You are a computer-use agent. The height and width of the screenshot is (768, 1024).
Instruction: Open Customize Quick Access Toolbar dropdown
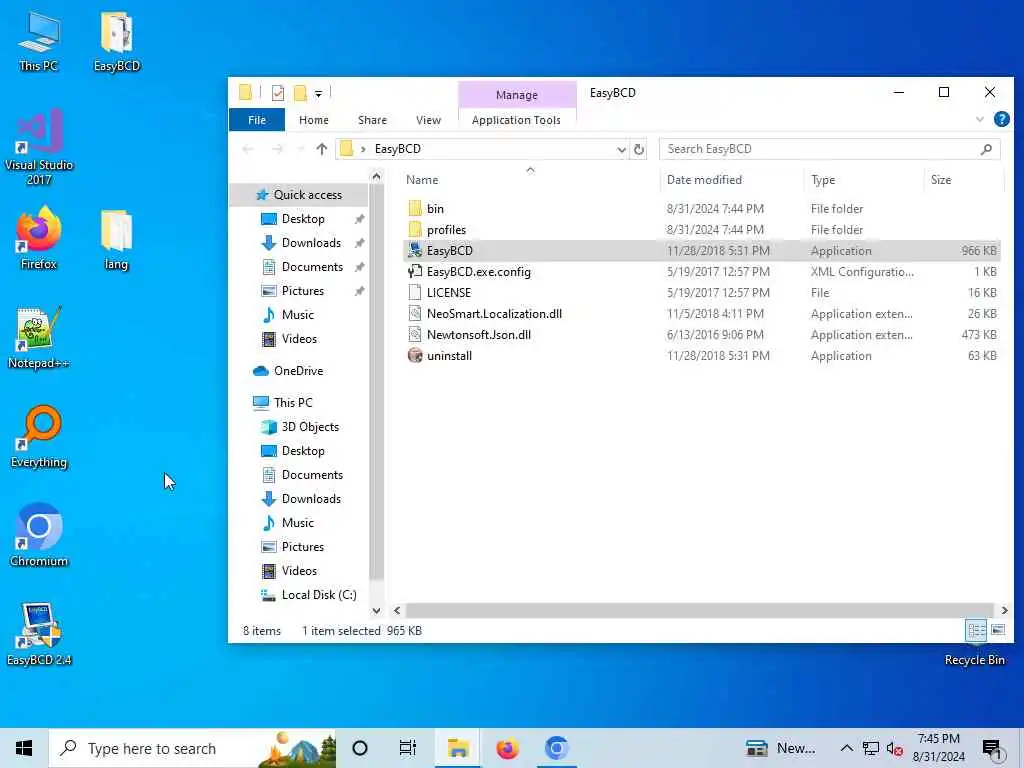click(318, 93)
